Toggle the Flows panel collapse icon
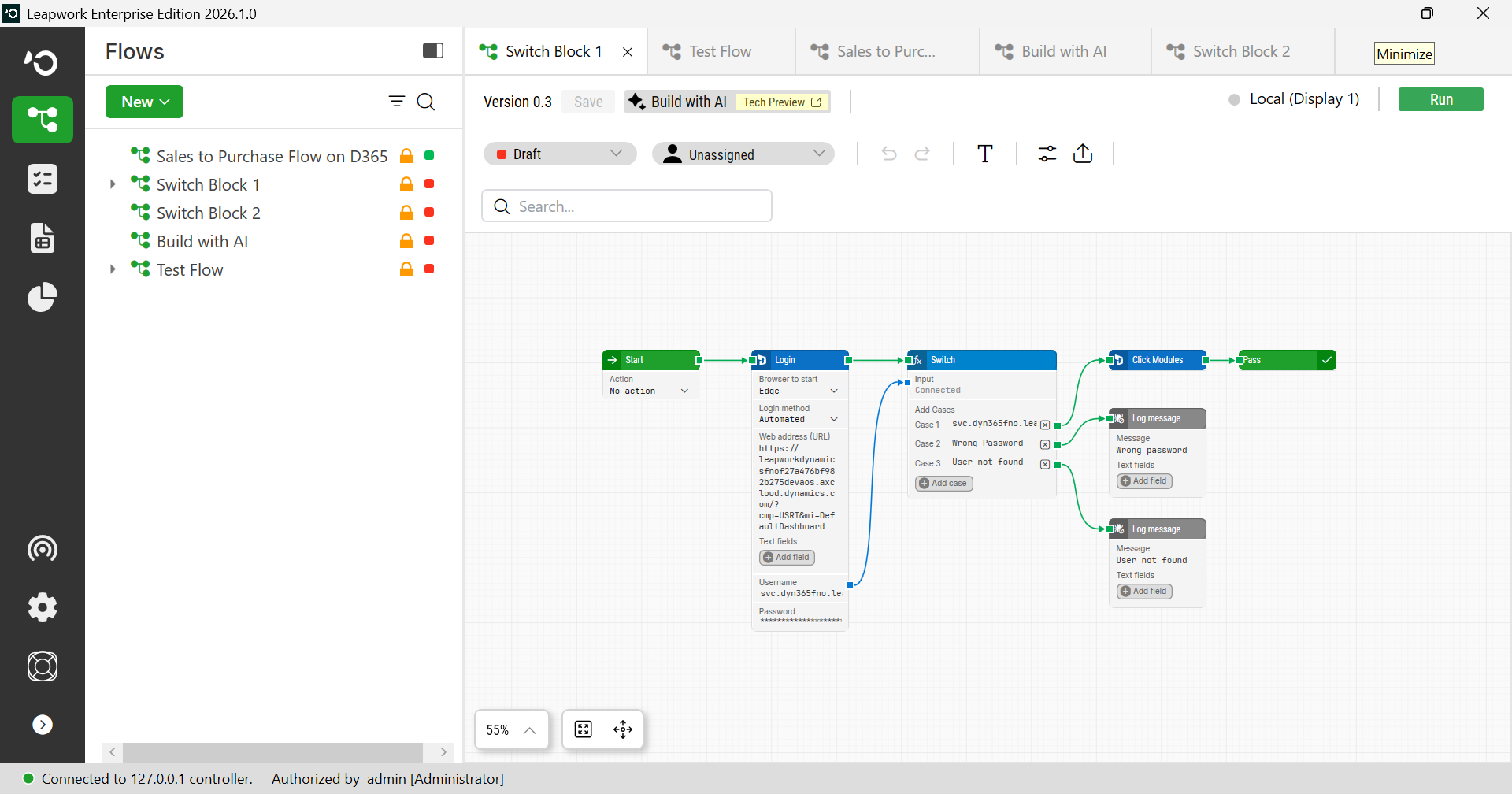Viewport: 1512px width, 794px height. tap(433, 51)
